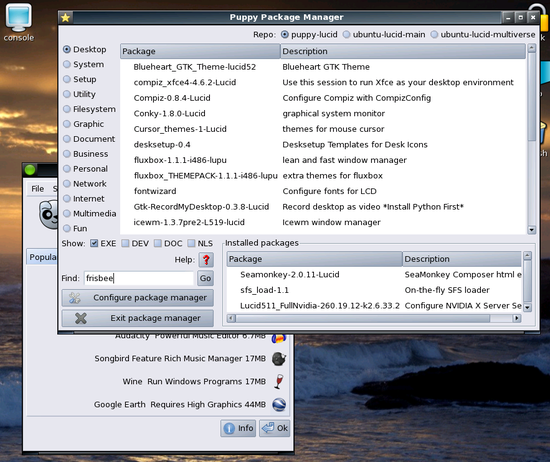Select the ubuntu-lucid-main repo
550x462 pixels.
point(384,34)
